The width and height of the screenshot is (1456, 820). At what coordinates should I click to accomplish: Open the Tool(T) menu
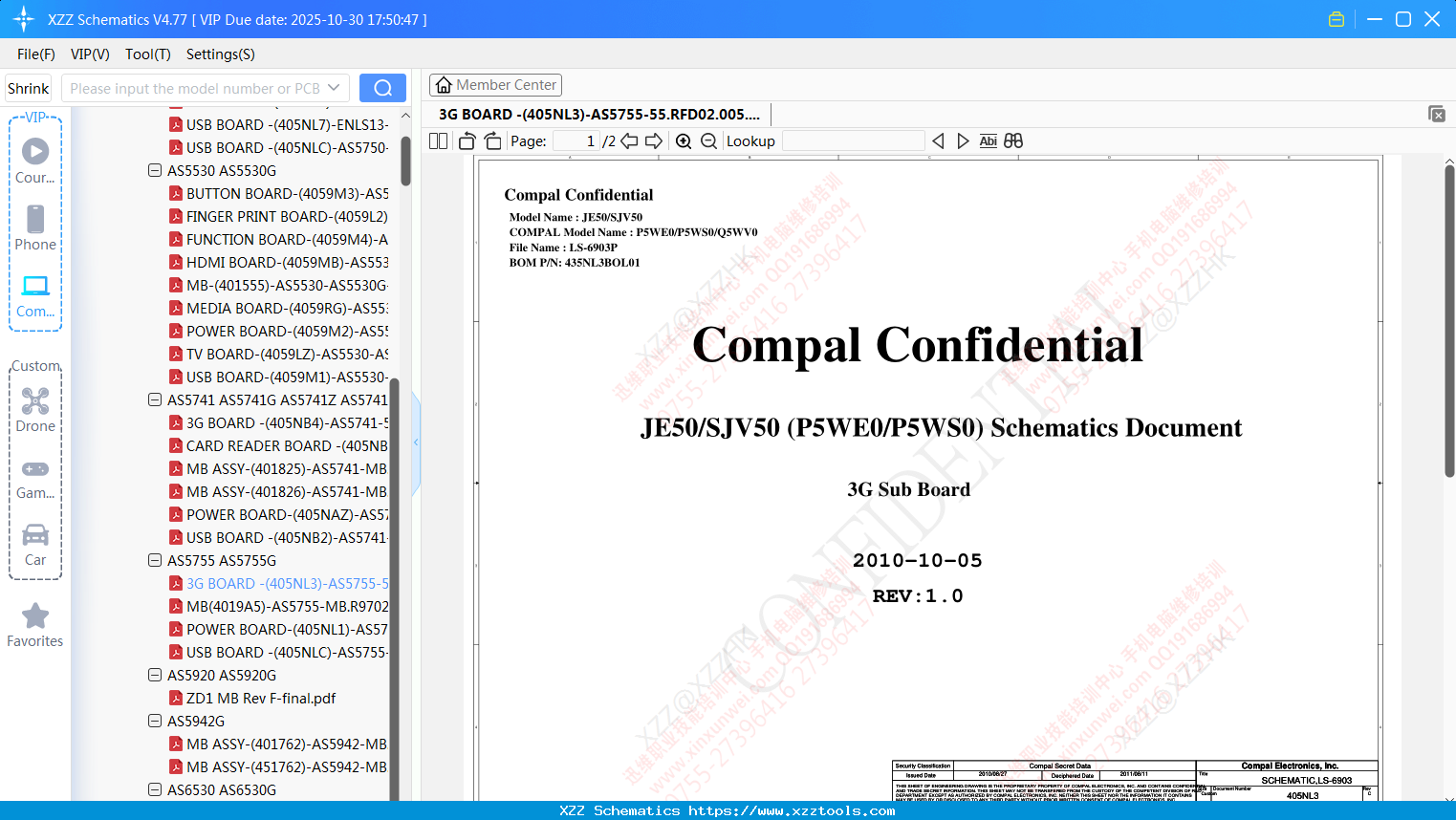click(x=148, y=54)
